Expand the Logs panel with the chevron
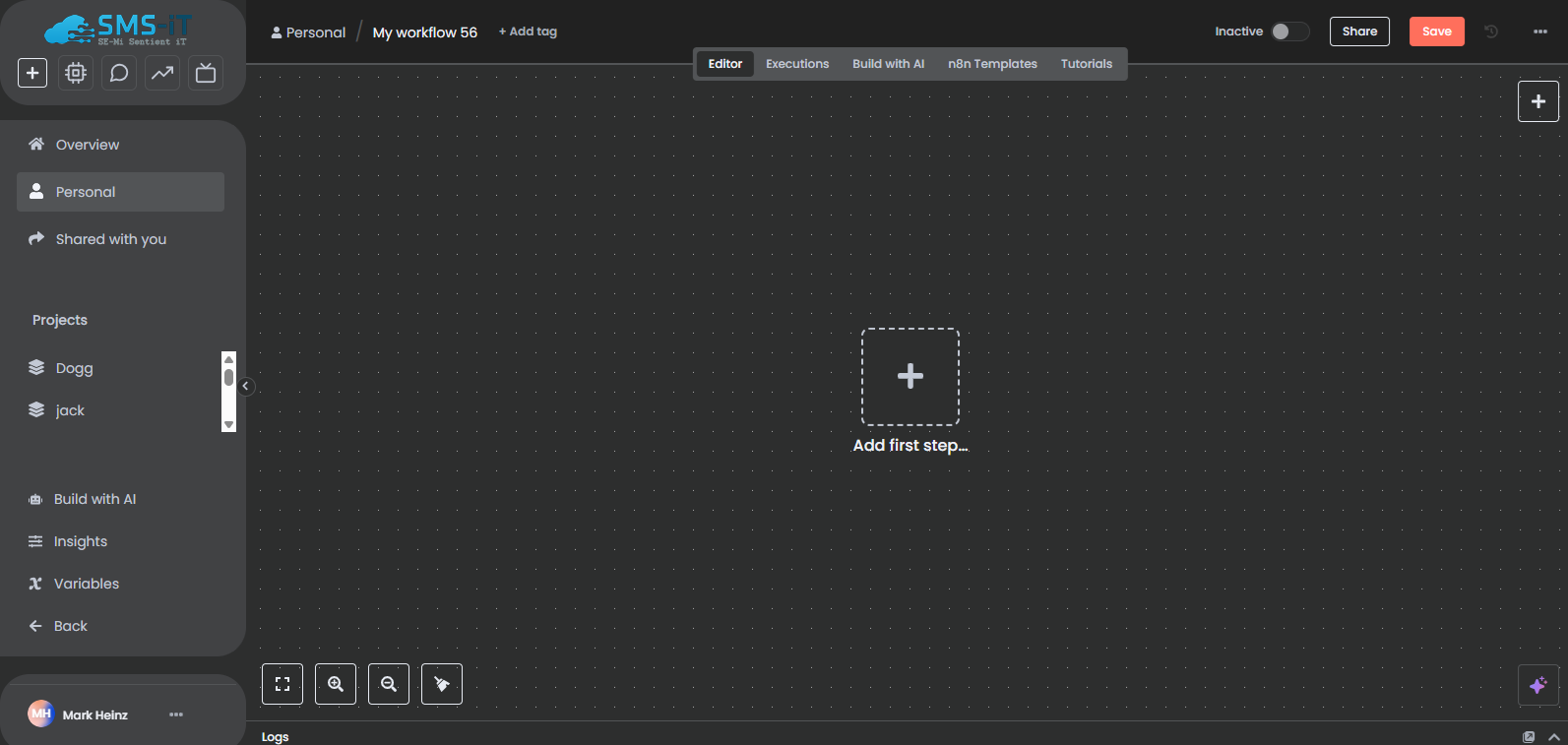The height and width of the screenshot is (745, 1568). point(1554,737)
